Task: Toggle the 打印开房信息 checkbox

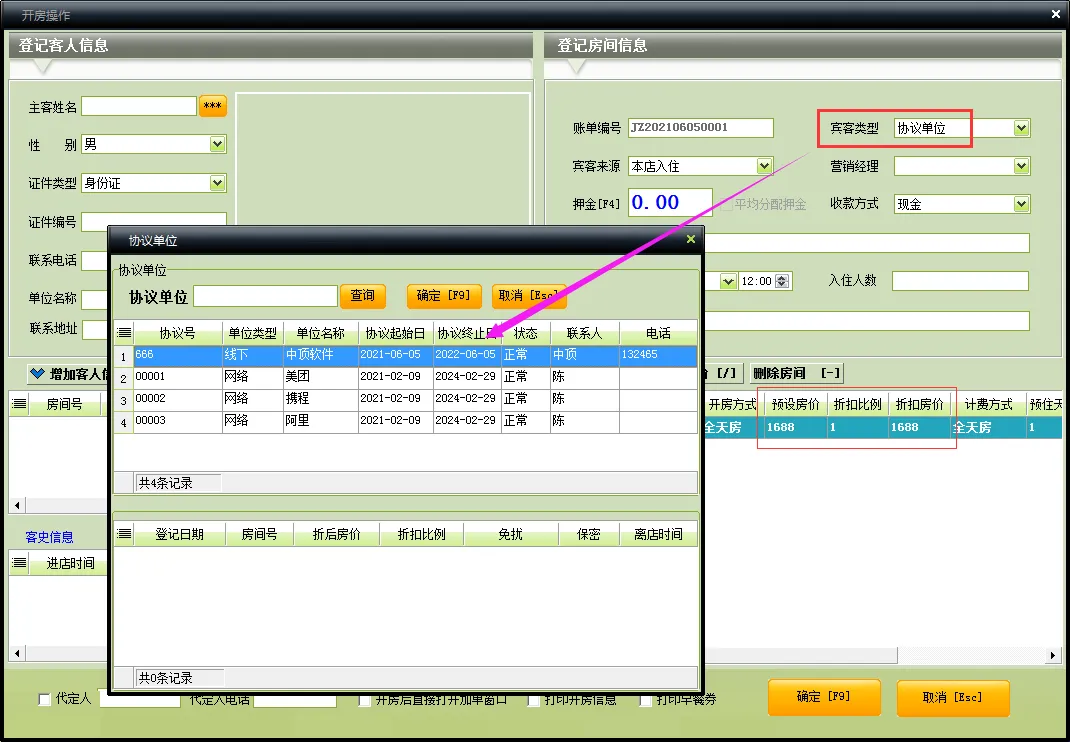Action: 534,700
